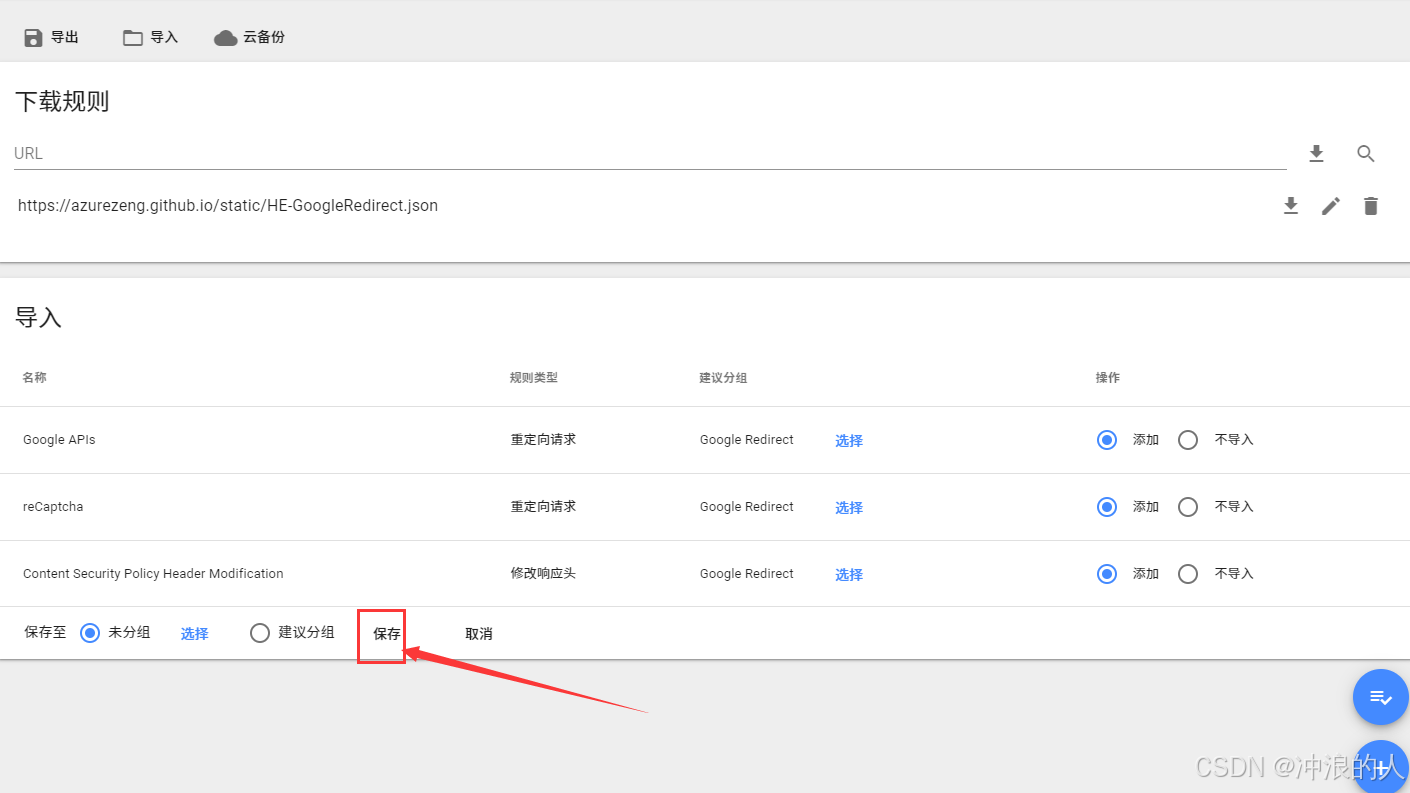Click the blue checklist floating button
This screenshot has width=1410, height=793.
[x=1380, y=697]
